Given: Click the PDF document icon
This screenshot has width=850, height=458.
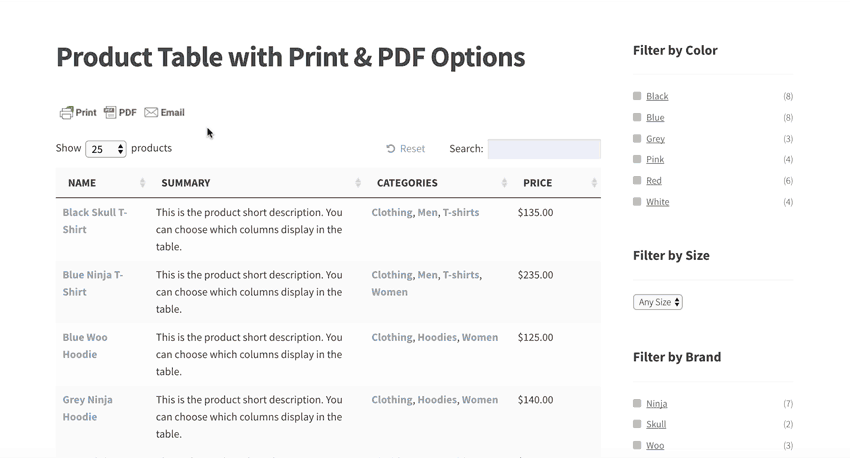Looking at the screenshot, I should coord(110,112).
